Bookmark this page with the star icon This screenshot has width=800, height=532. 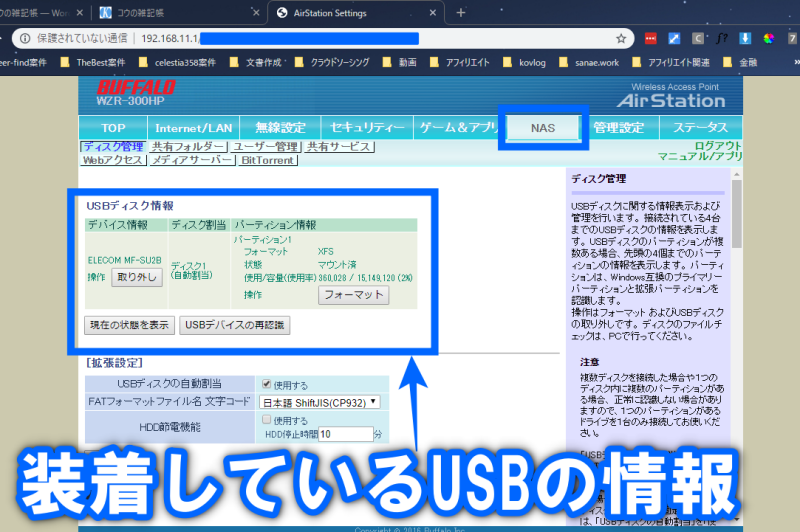[621, 38]
